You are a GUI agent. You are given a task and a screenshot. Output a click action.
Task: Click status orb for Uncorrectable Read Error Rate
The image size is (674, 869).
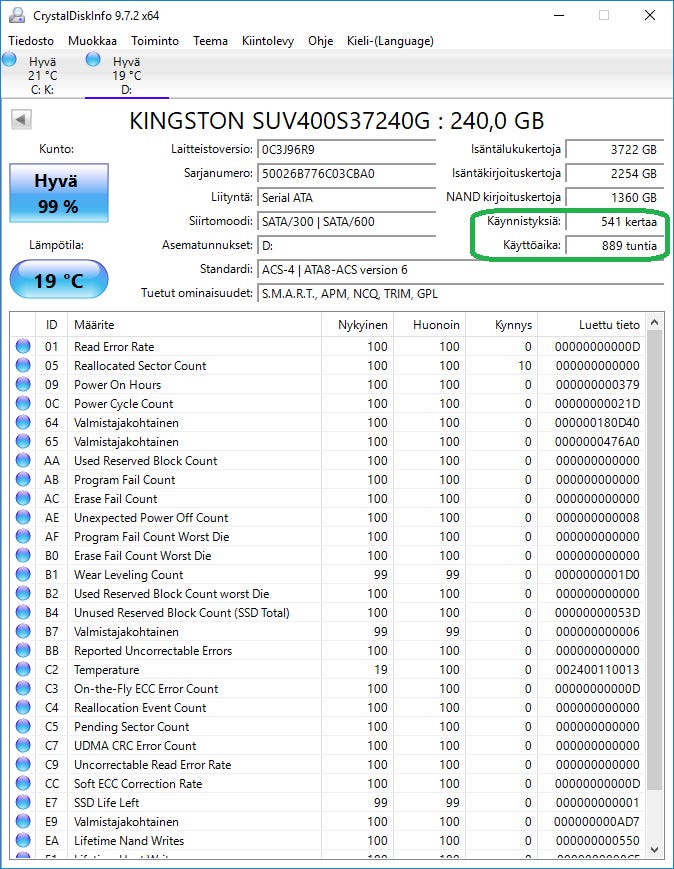click(23, 764)
